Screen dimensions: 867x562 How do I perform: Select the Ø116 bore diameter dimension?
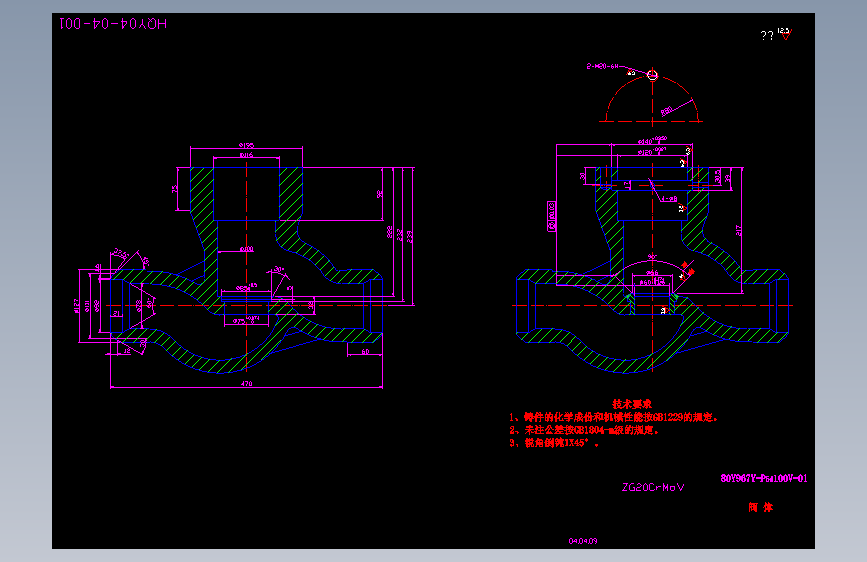click(247, 155)
